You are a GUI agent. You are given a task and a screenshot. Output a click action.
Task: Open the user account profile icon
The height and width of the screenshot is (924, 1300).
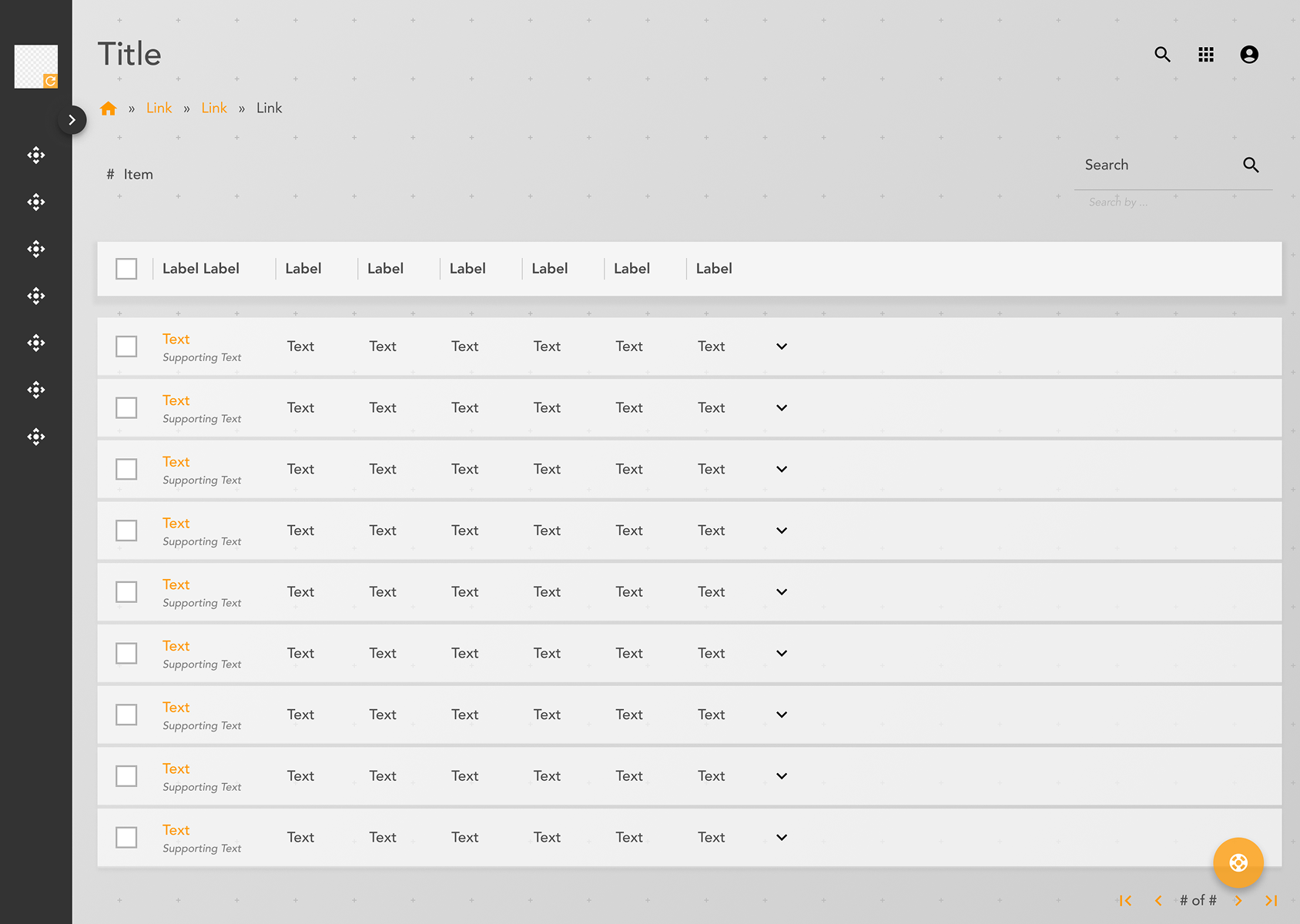pyautogui.click(x=1249, y=55)
